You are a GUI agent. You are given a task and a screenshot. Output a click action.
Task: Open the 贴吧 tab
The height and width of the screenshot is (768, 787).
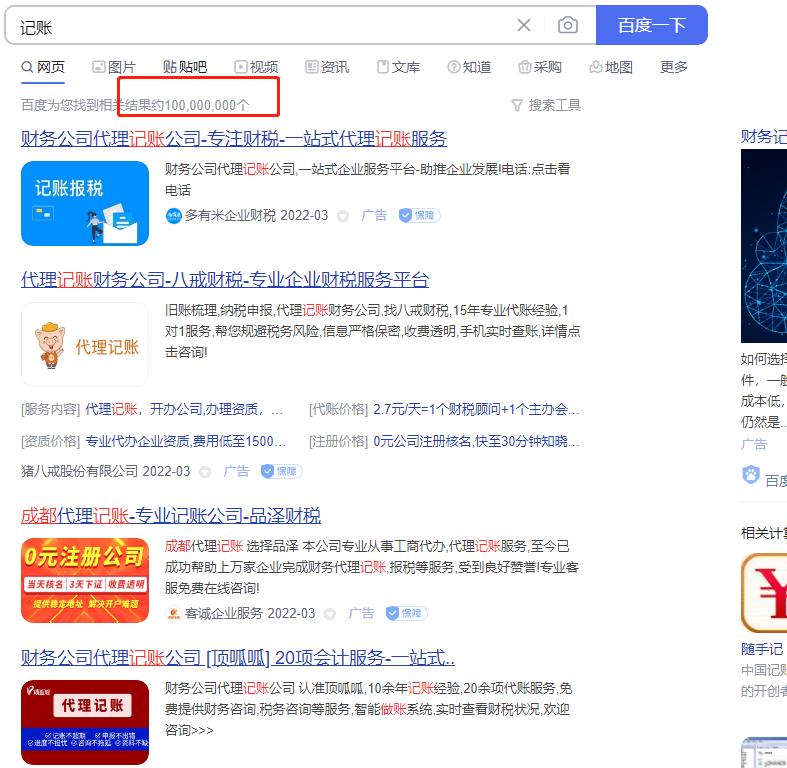185,67
